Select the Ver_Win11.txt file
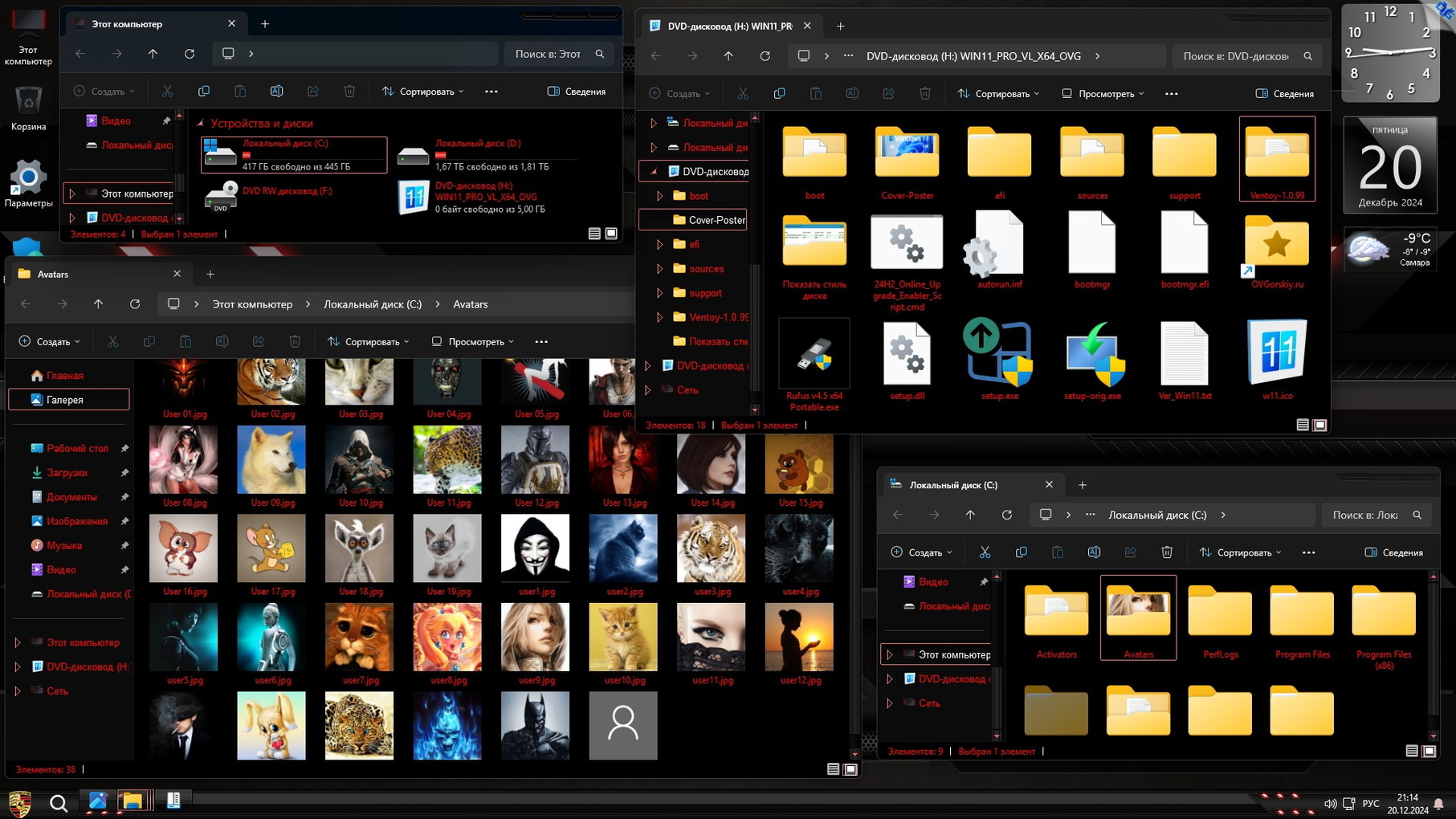 click(1185, 358)
